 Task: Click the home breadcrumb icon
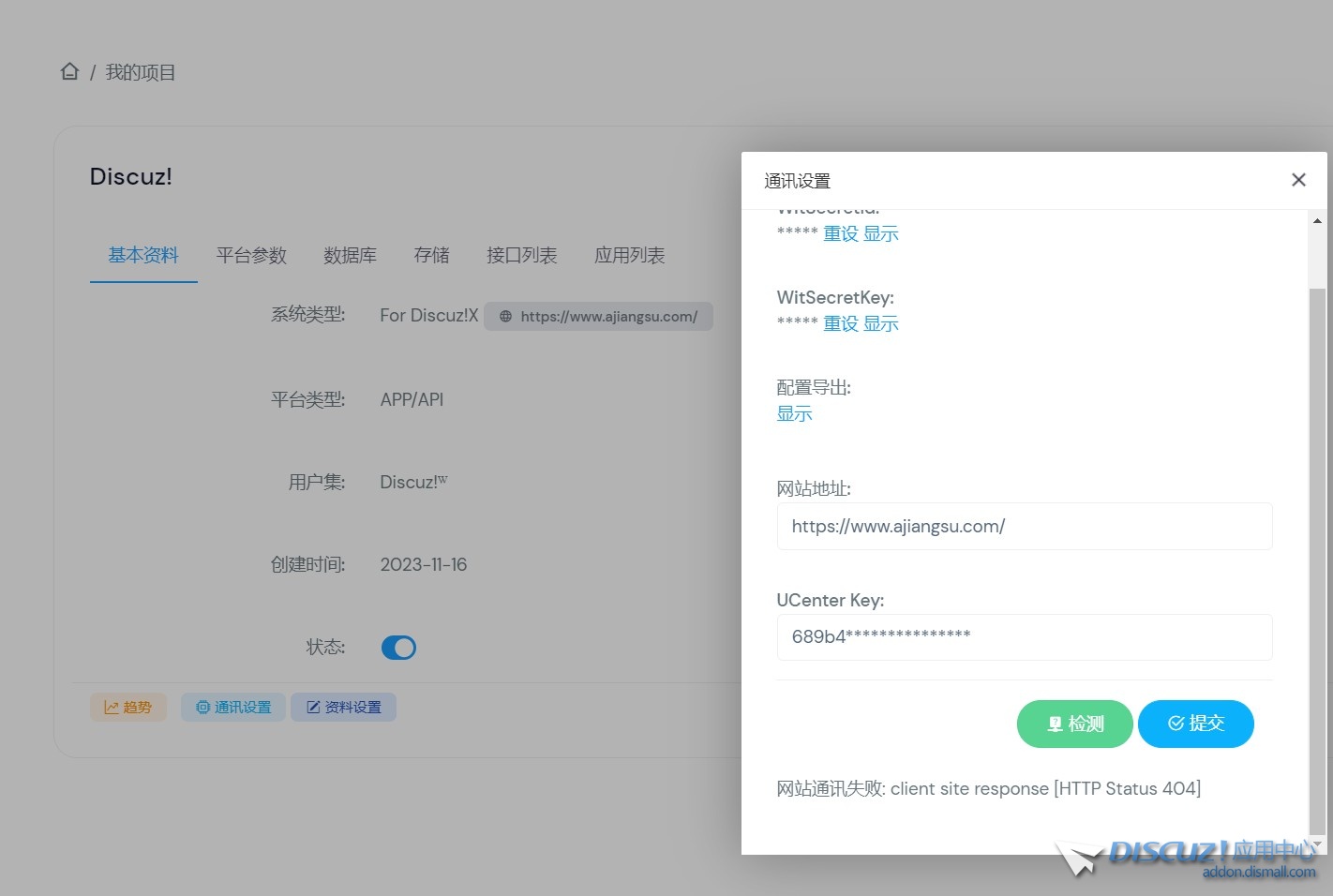[x=69, y=72]
